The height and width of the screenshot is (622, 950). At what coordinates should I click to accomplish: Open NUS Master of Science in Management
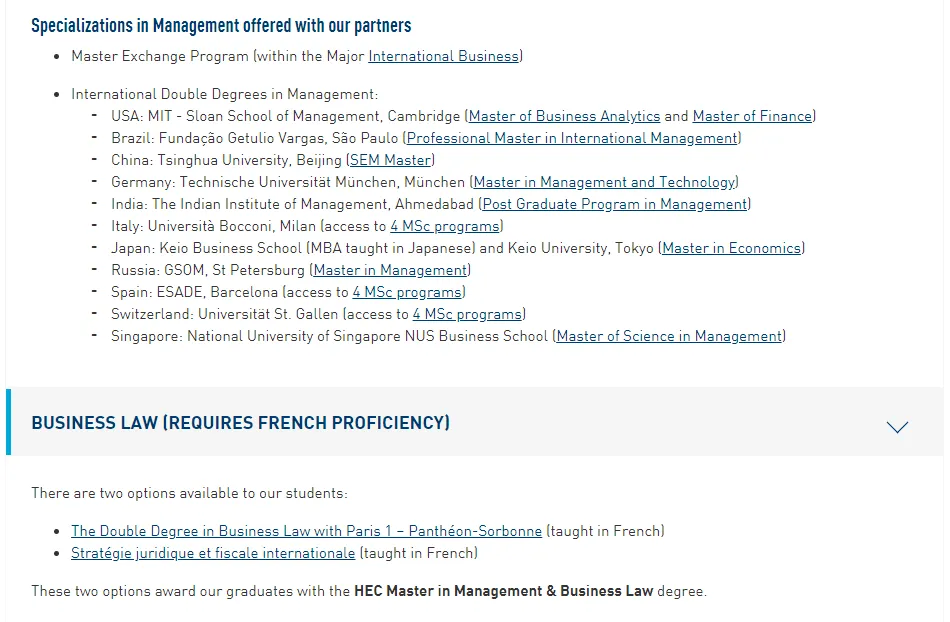669,336
